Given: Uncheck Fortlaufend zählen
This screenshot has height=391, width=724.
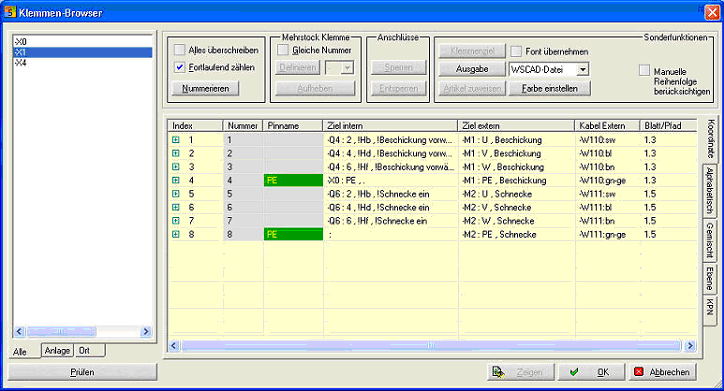Looking at the screenshot, I should tap(180, 67).
